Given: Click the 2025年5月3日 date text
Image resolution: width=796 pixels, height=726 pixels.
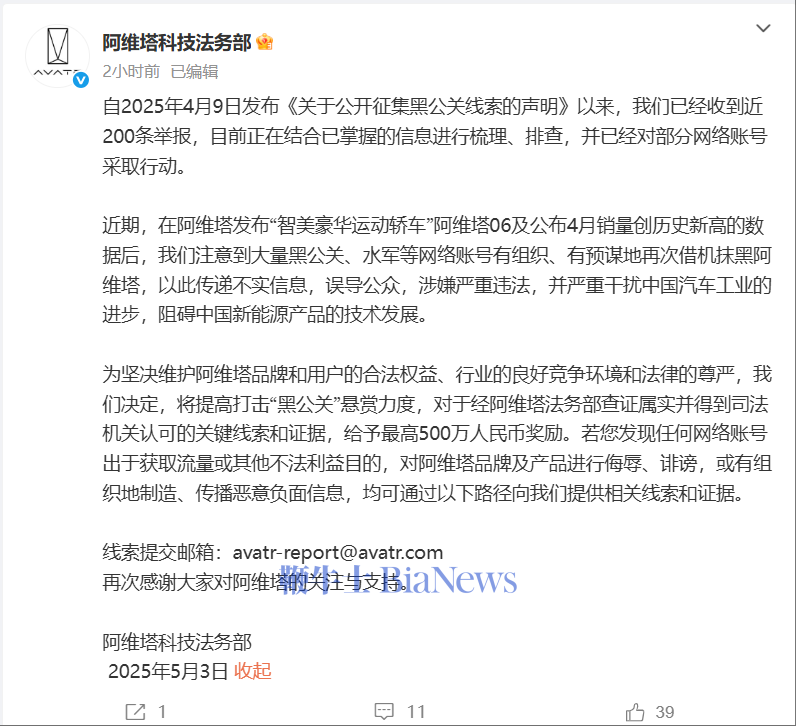Looking at the screenshot, I should pos(168,671).
